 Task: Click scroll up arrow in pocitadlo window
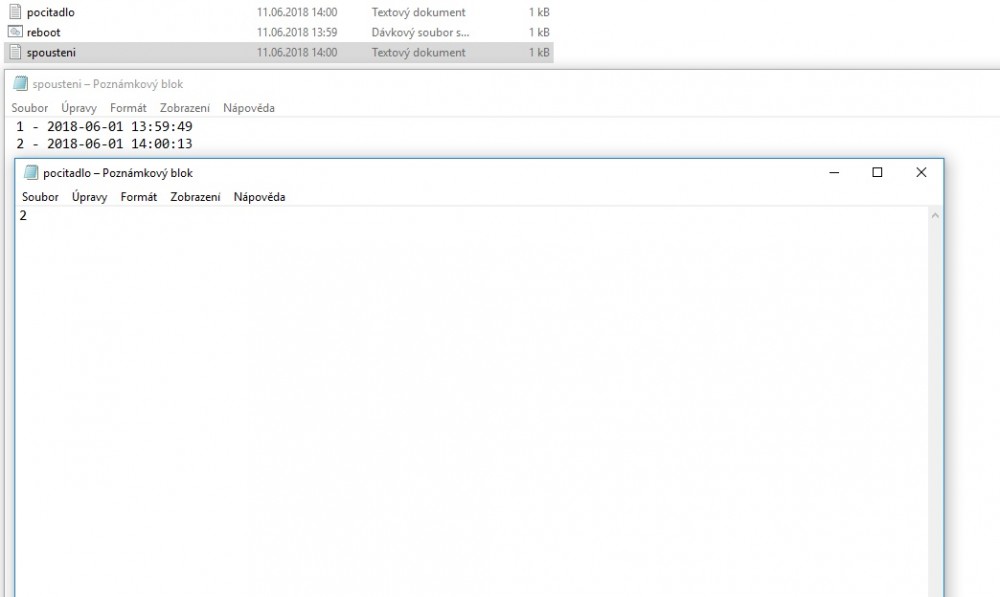pyautogui.click(x=935, y=216)
